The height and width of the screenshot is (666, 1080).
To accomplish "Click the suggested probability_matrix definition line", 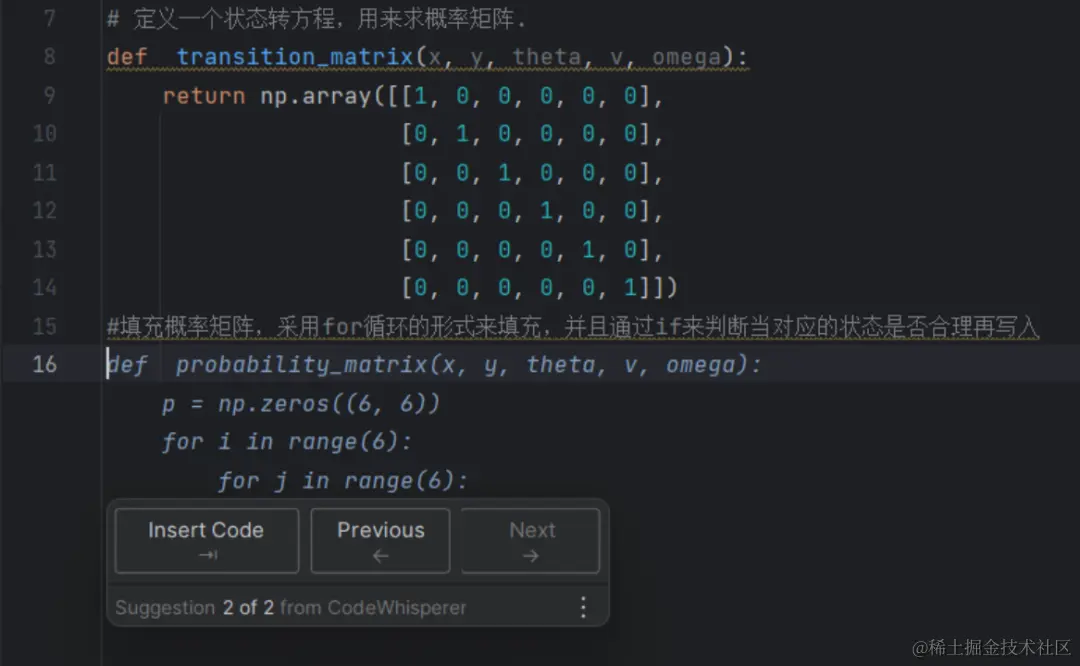I will [434, 364].
